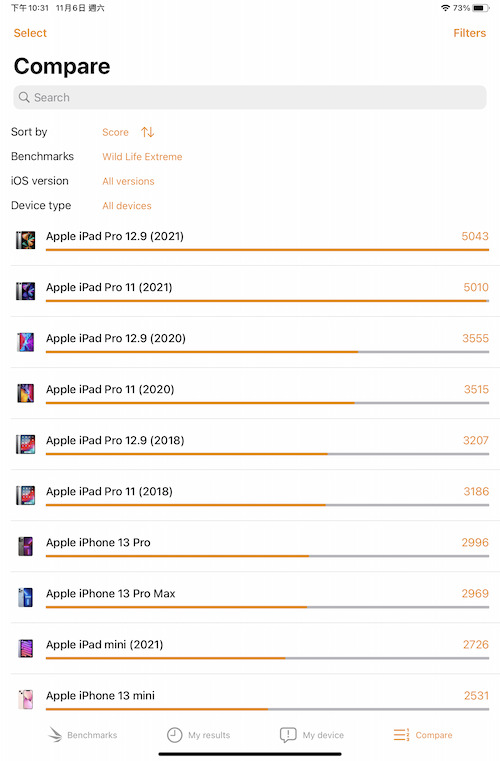This screenshot has height=761, width=500.
Task: Pick Device type All devices
Action: pyautogui.click(x=127, y=205)
